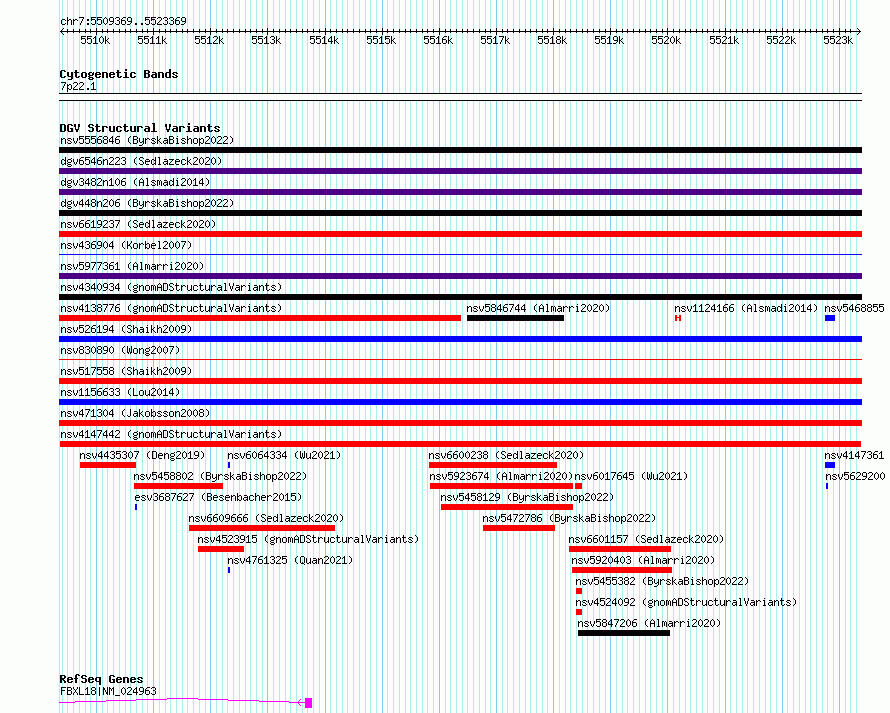890x713 pixels.
Task: Click the nsv6609666 (Sedlazeck2020) label
Action: click(x=266, y=518)
